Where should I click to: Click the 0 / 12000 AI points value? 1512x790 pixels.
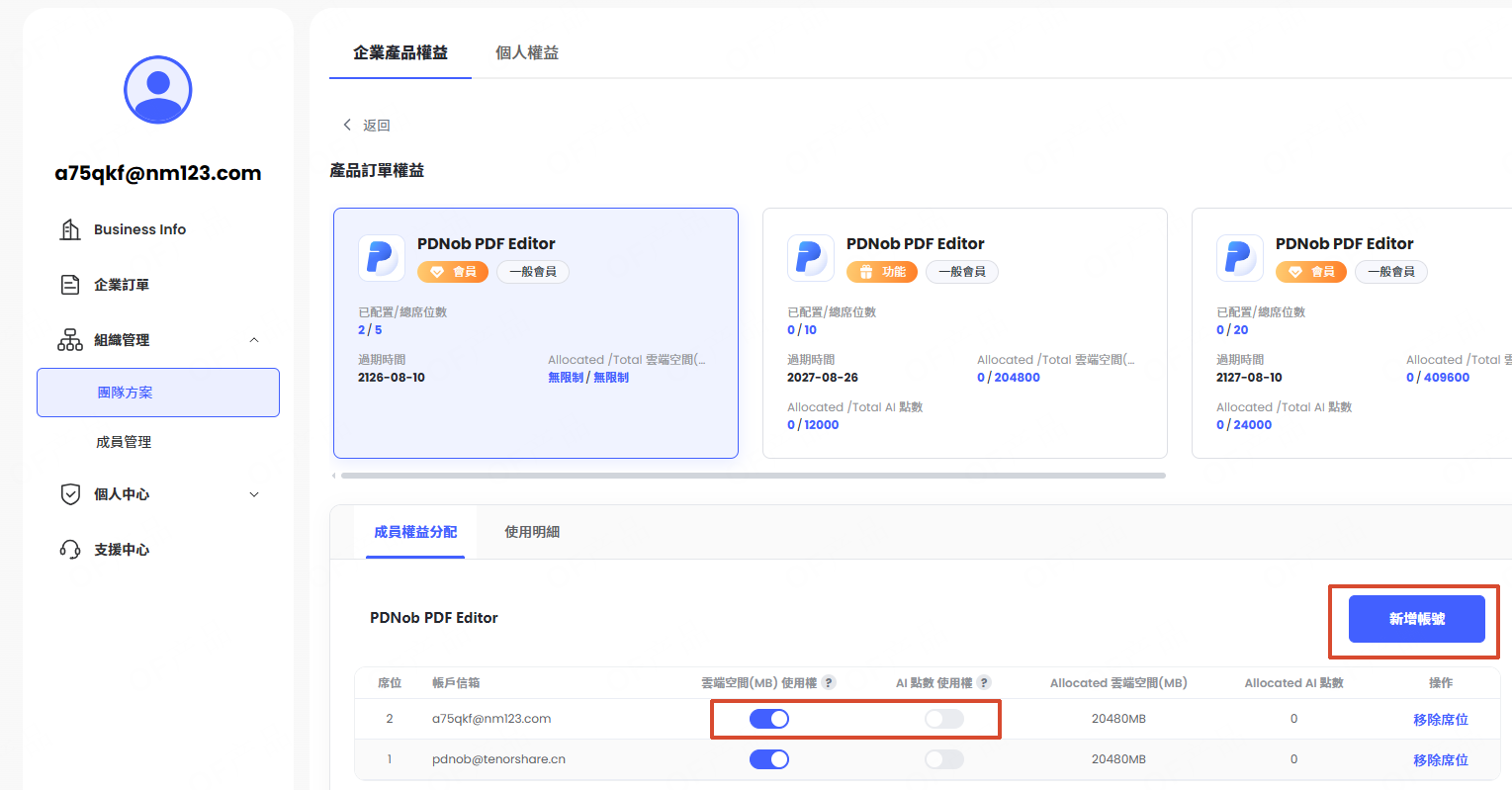813,425
